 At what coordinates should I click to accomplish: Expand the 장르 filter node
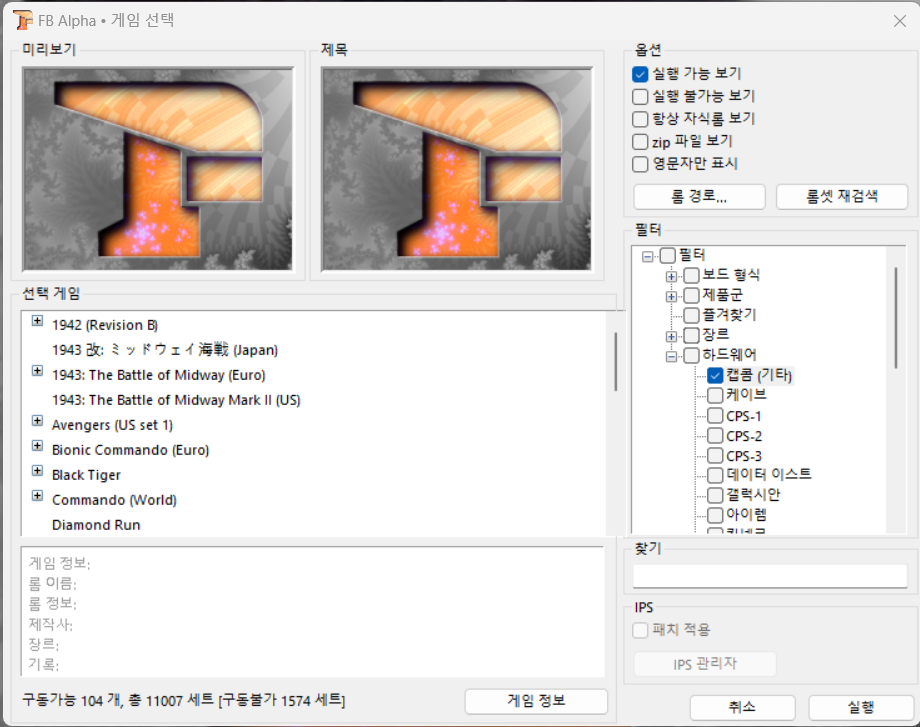coord(671,336)
